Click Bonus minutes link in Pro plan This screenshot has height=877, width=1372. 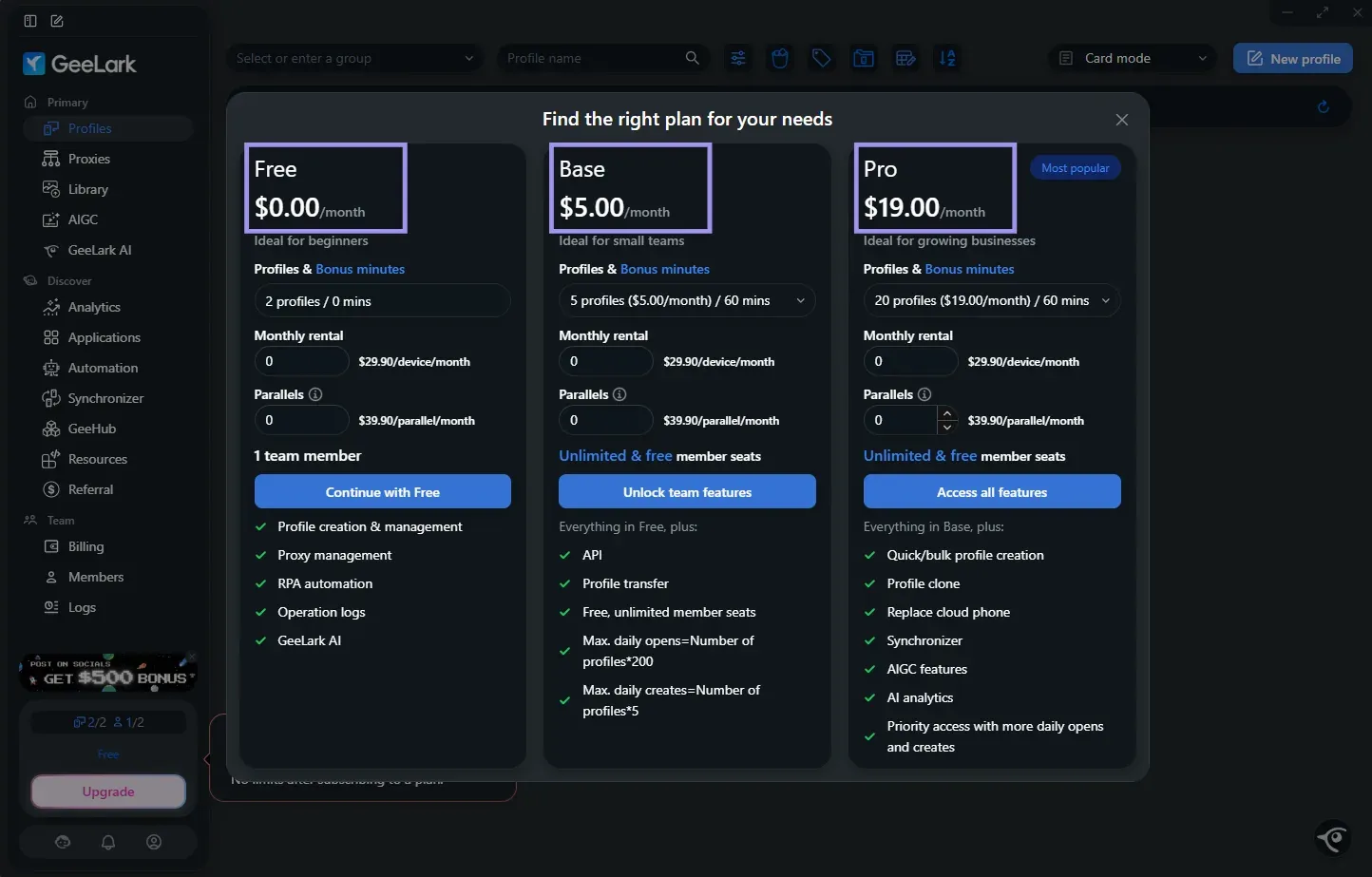pos(969,269)
